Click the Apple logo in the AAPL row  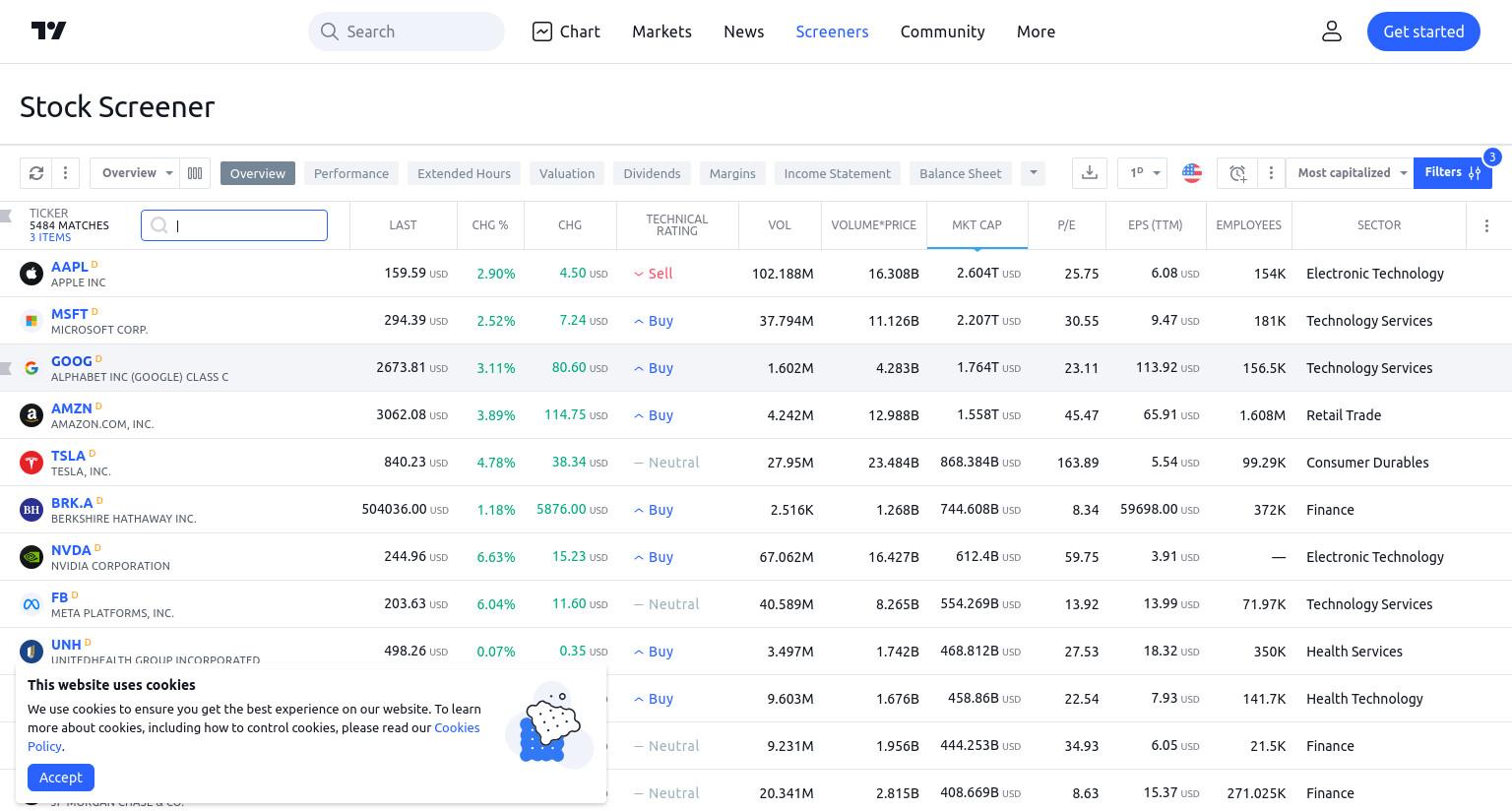(31, 274)
